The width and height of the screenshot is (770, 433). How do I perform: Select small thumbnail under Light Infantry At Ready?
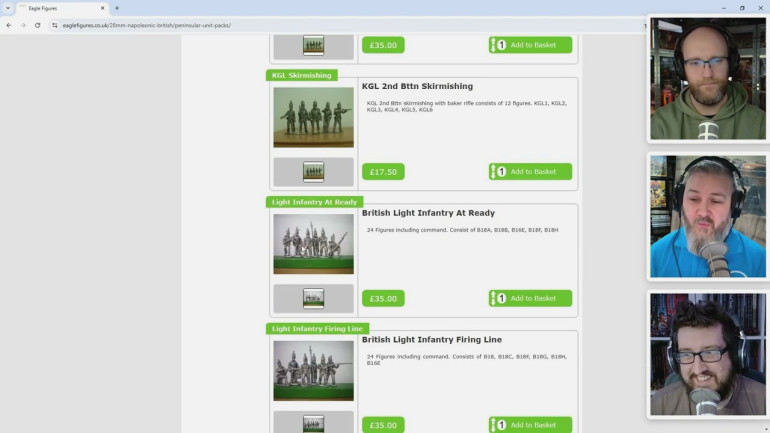[x=313, y=298]
